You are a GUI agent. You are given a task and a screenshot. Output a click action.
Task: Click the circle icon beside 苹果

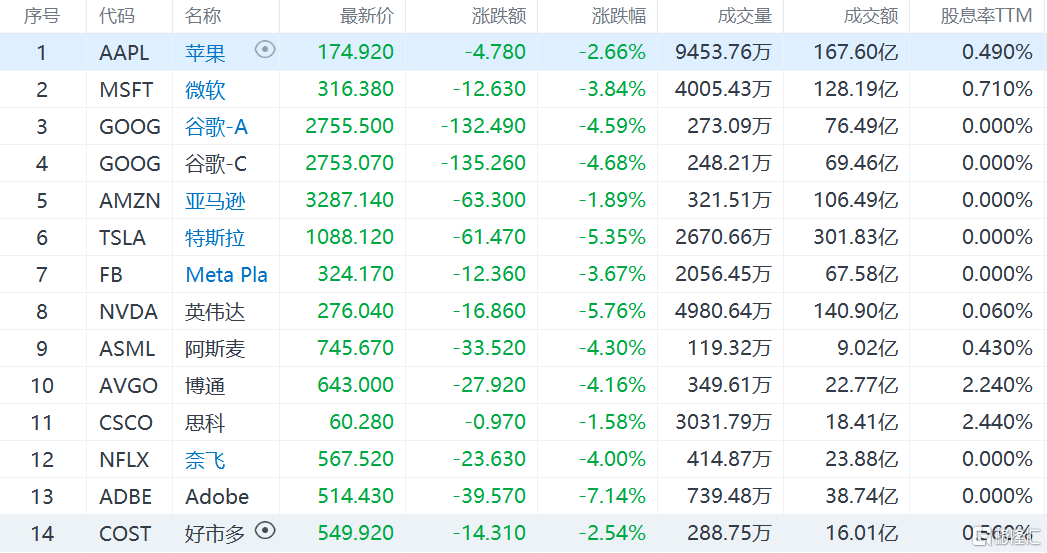coord(265,49)
